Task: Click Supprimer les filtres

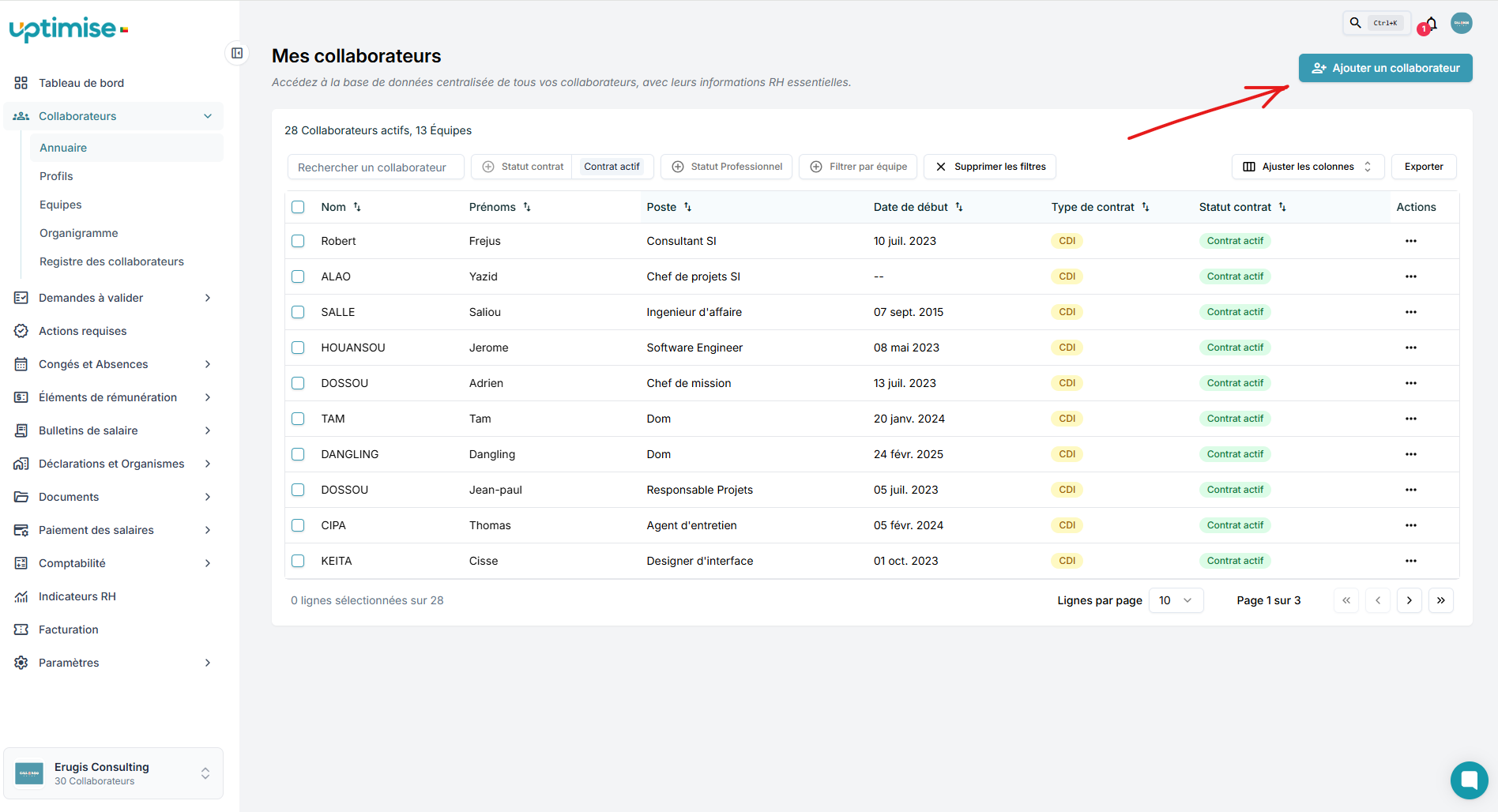Action: [x=990, y=167]
